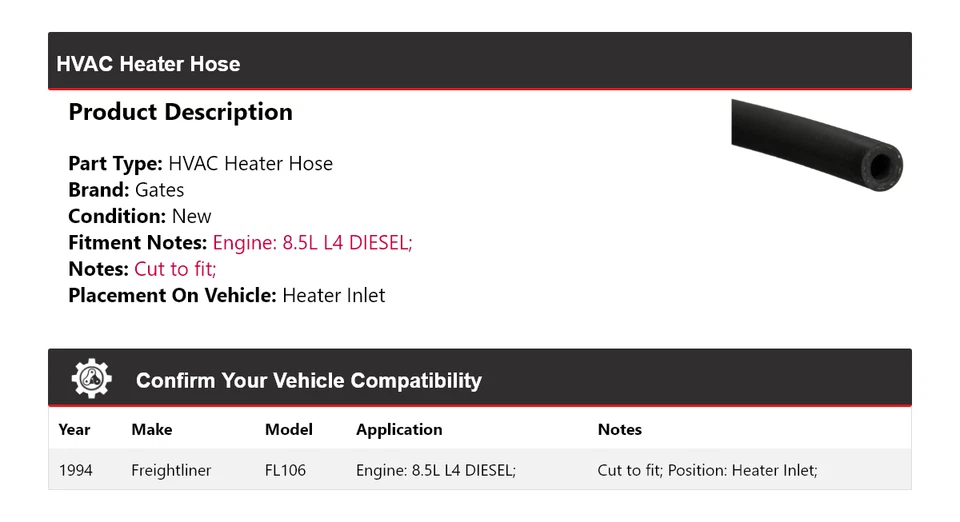Click the Brand: Gates line
The width and height of the screenshot is (960, 522).
[126, 190]
